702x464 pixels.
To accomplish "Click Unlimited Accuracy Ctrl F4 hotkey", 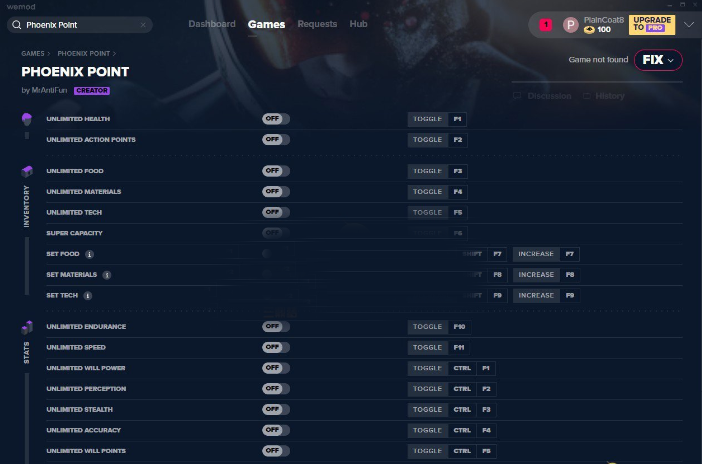I will coord(452,430).
